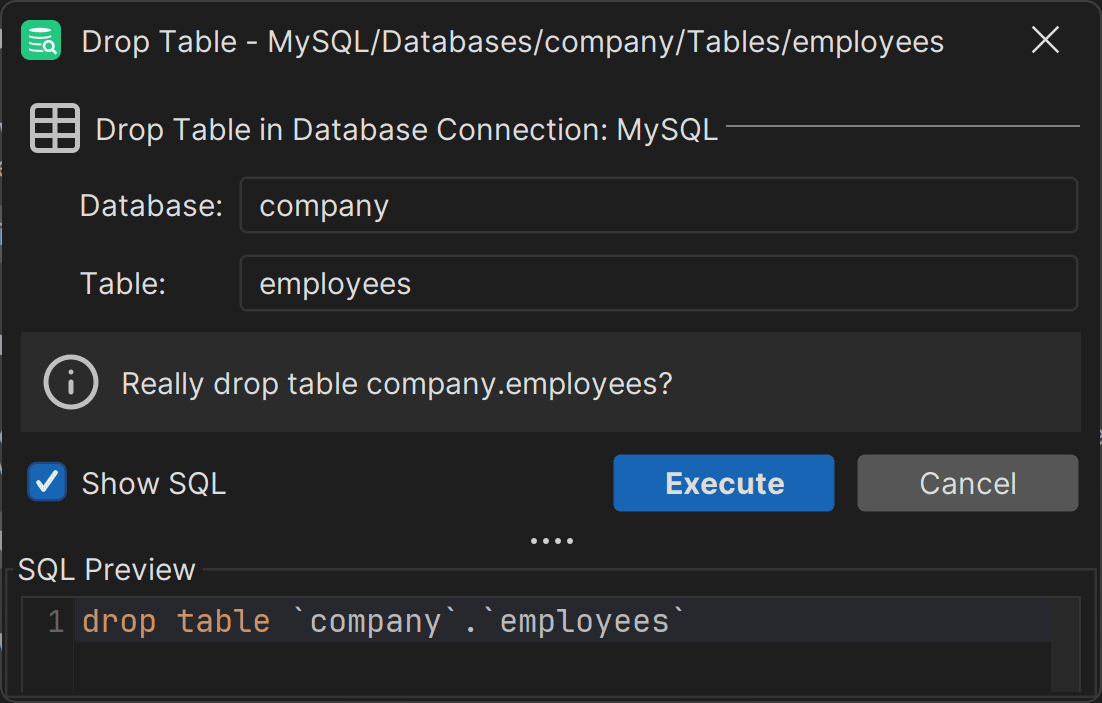Viewport: 1102px width, 703px height.
Task: Click the Database field containing company
Action: tap(659, 205)
